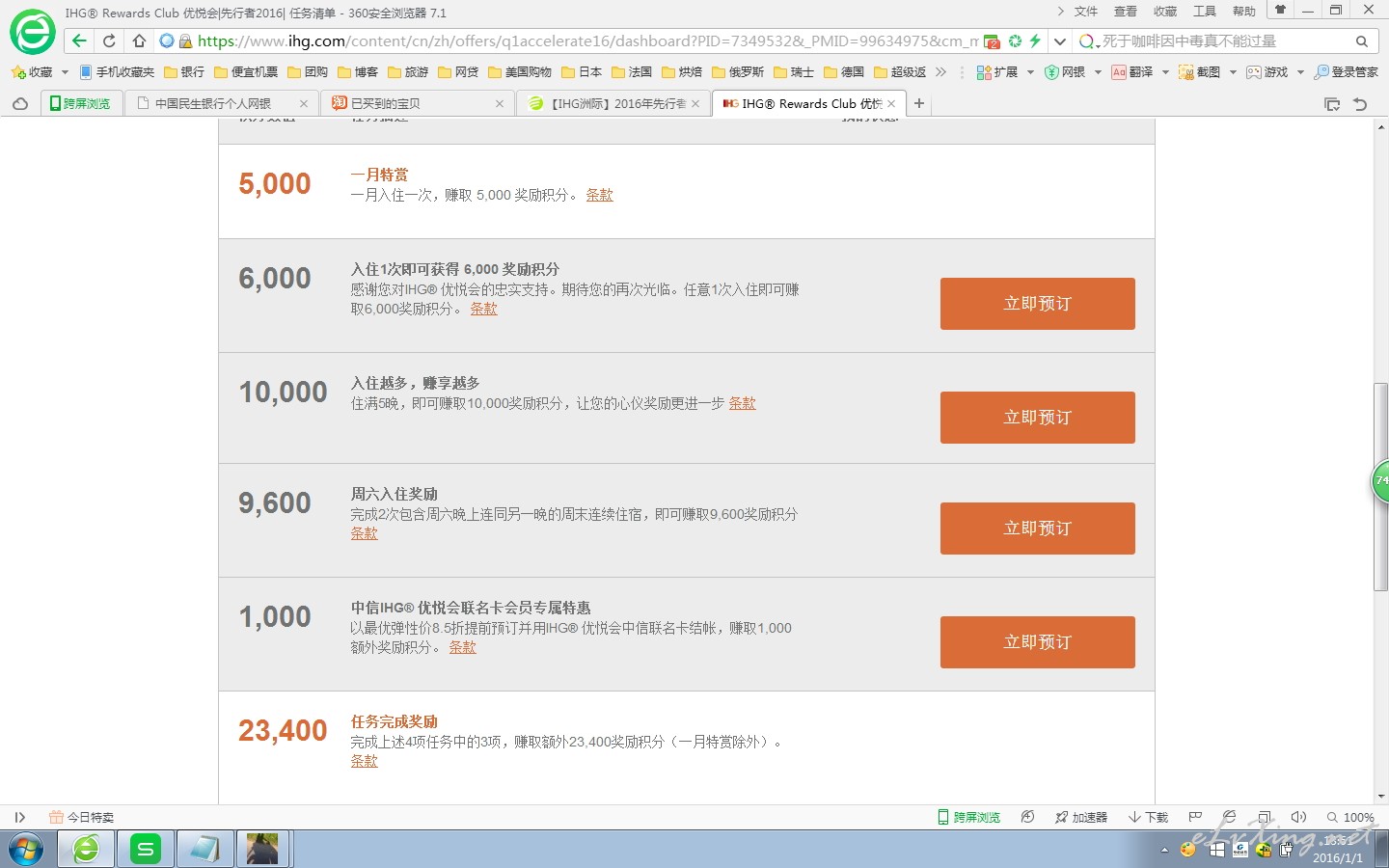Open 条款 link under 任务完成奖励

(365, 761)
